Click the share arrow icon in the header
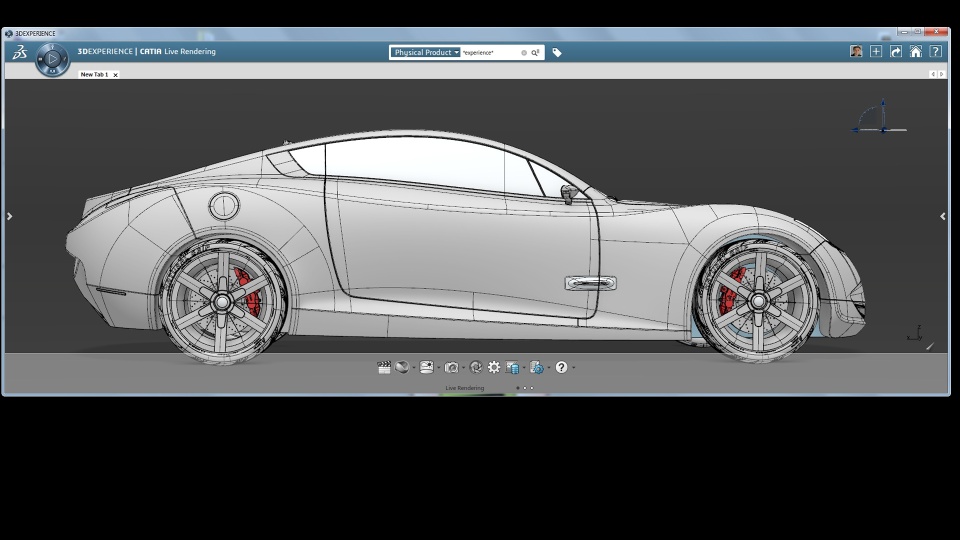 pos(896,52)
